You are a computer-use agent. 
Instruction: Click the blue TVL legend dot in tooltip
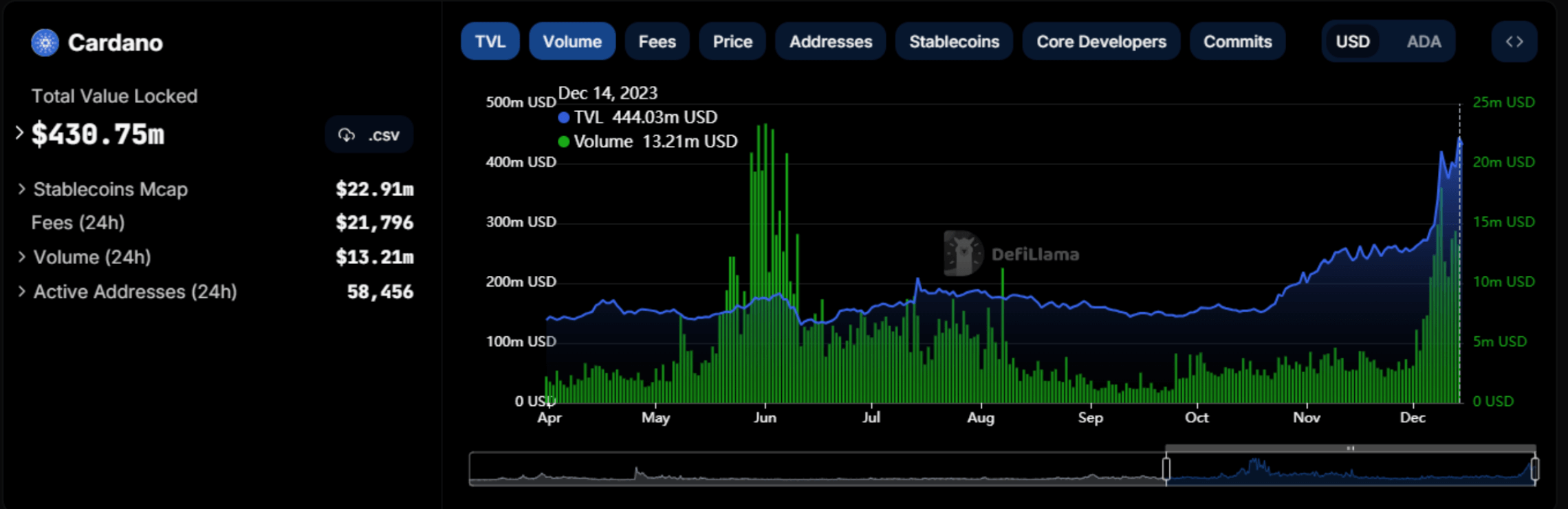pyautogui.click(x=564, y=118)
